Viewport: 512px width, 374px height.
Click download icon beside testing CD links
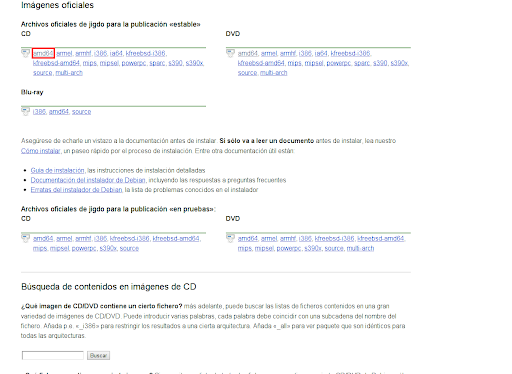[x=25, y=238]
